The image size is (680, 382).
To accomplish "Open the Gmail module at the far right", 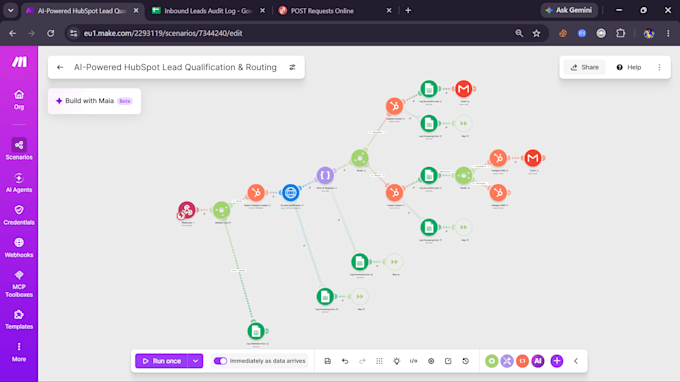I will pyautogui.click(x=533, y=158).
